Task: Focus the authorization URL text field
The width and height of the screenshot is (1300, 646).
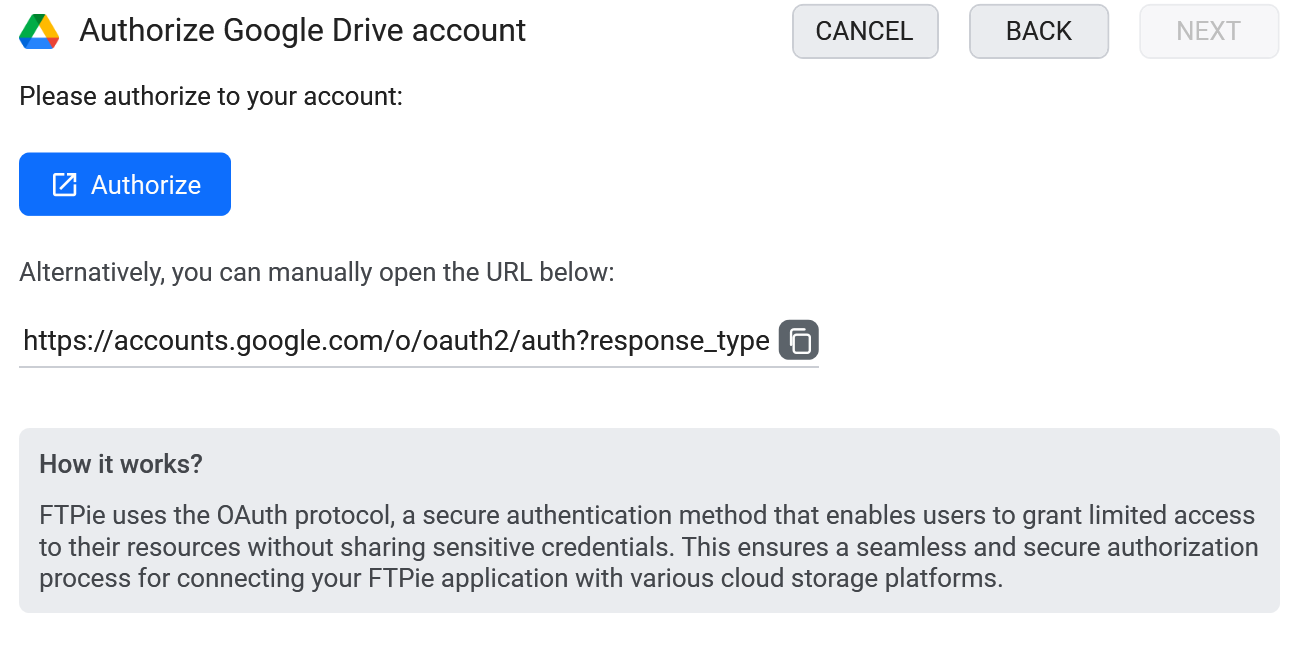Action: [396, 341]
